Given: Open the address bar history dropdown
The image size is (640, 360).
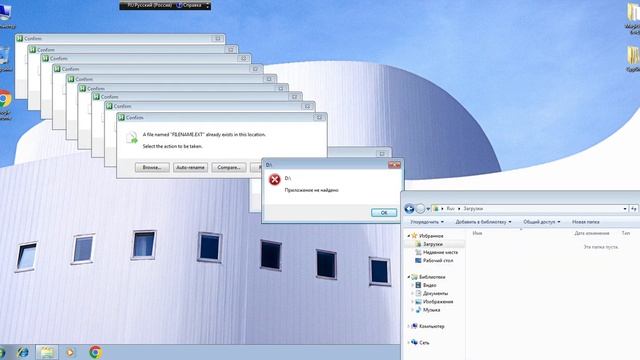Looking at the screenshot, I should coord(625,209).
